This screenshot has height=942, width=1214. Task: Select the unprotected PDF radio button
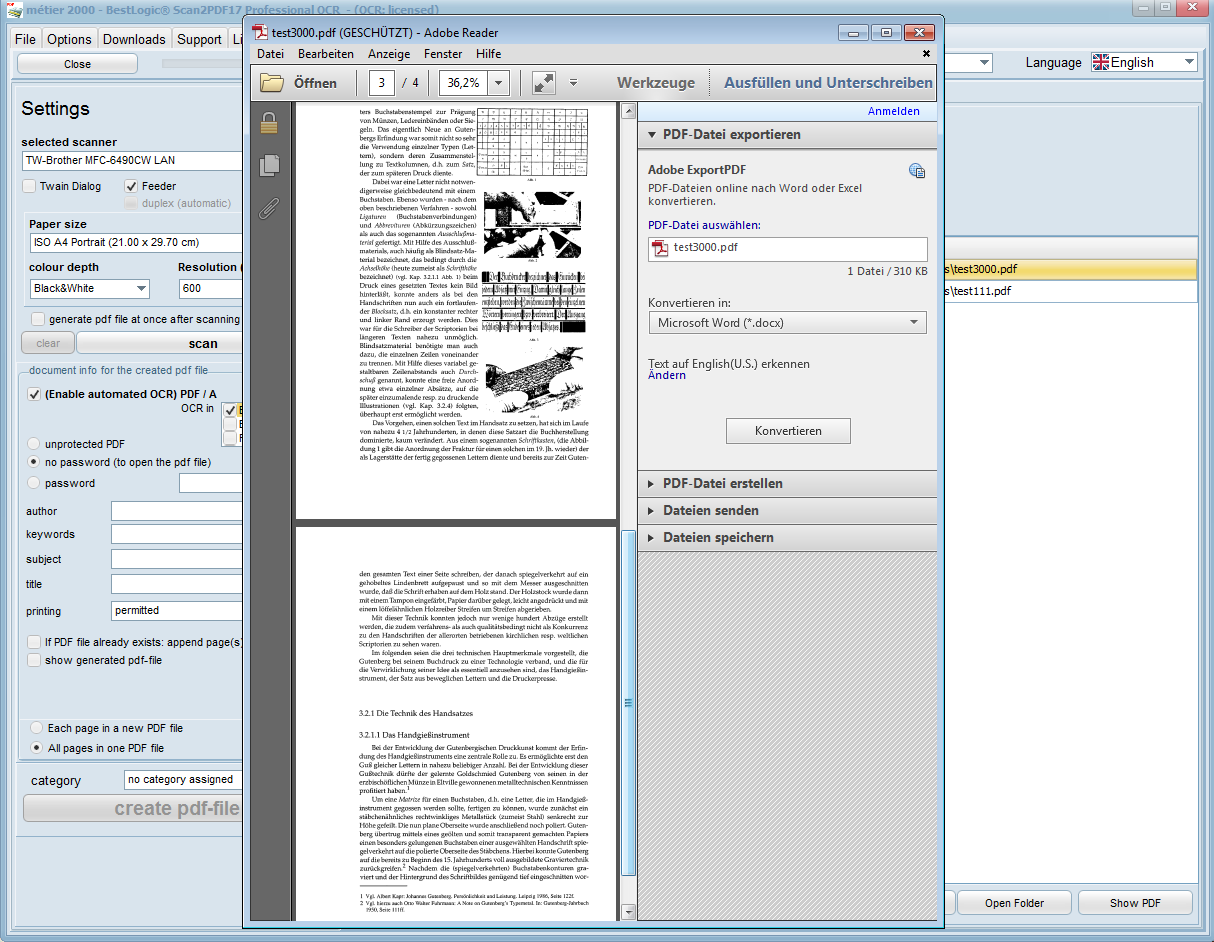34,444
